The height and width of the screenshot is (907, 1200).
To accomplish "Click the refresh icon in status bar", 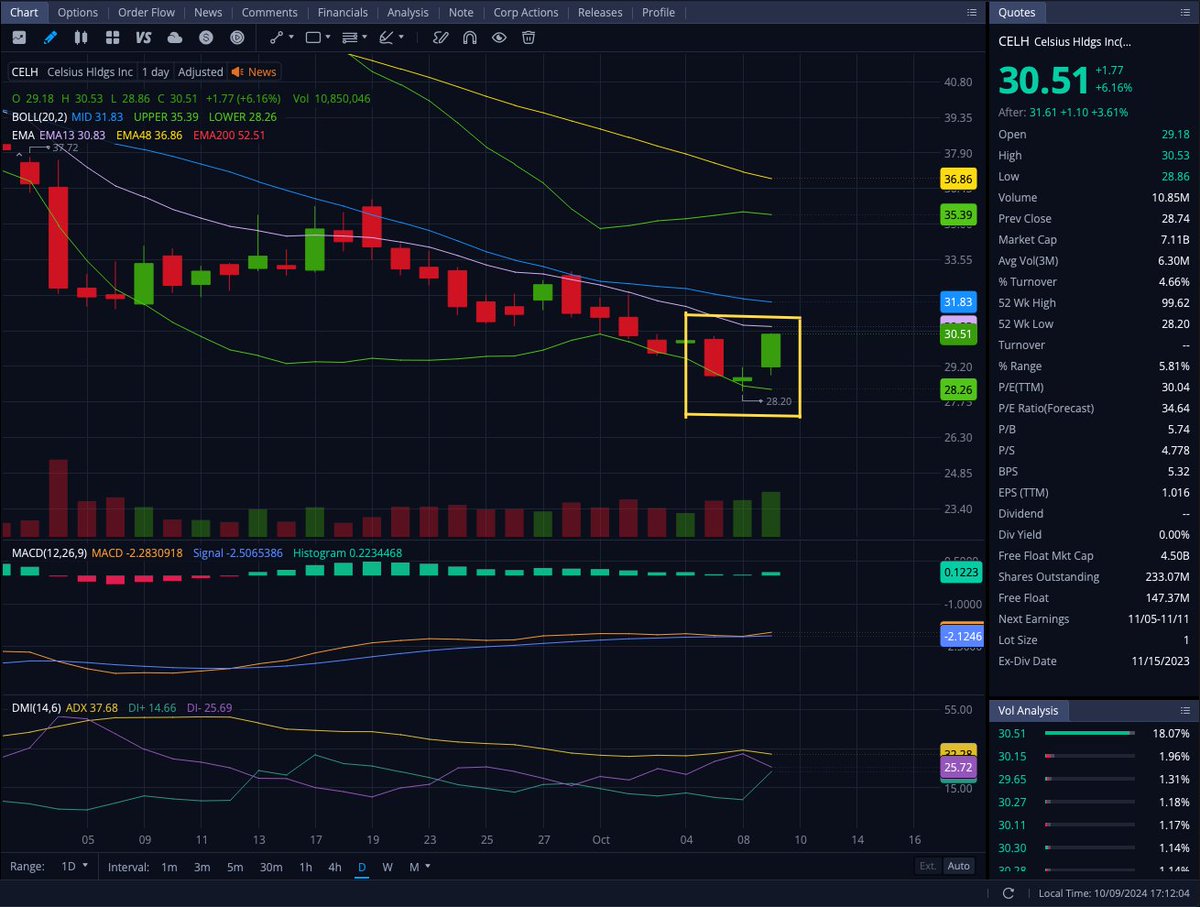I will click(1008, 893).
